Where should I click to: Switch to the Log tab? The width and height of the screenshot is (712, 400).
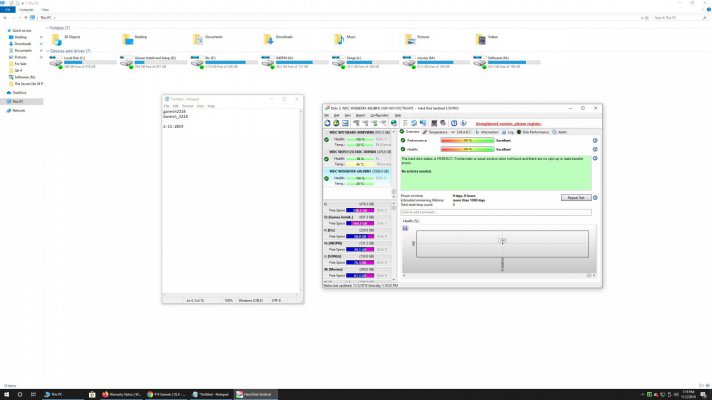coord(508,132)
